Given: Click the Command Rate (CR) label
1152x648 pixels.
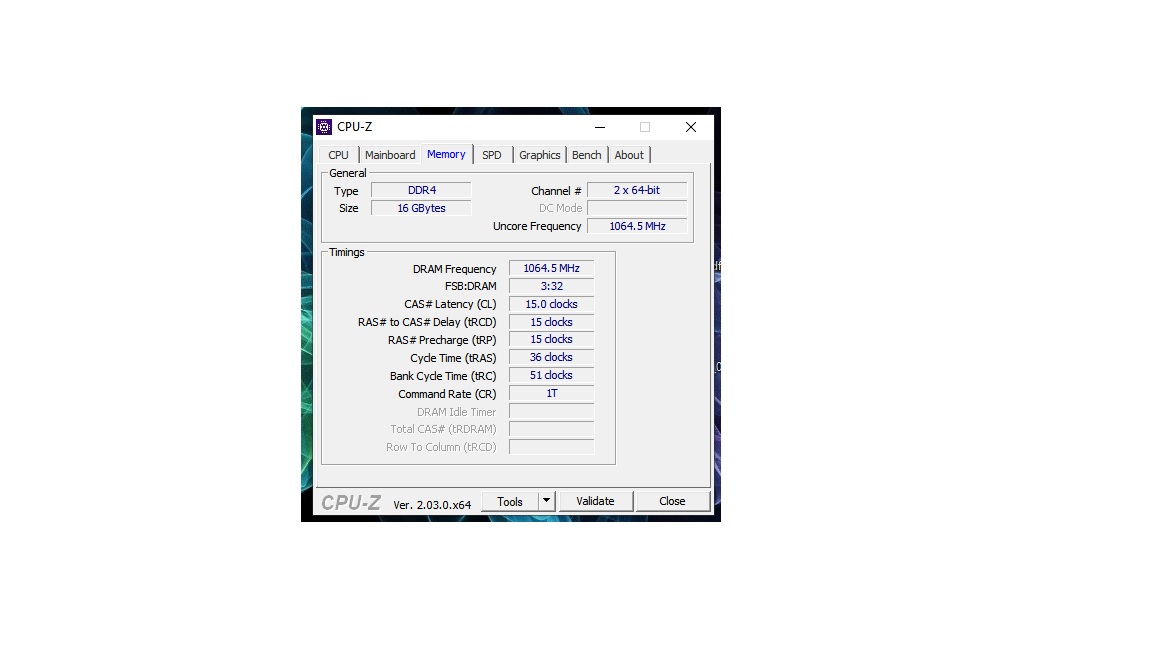Looking at the screenshot, I should 447,395.
